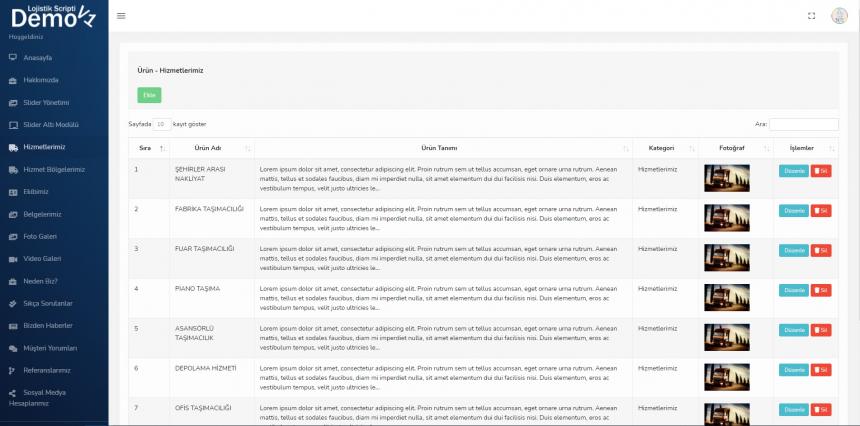
Task: Select Bizden Haberler from the sidebar
Action: 48,325
